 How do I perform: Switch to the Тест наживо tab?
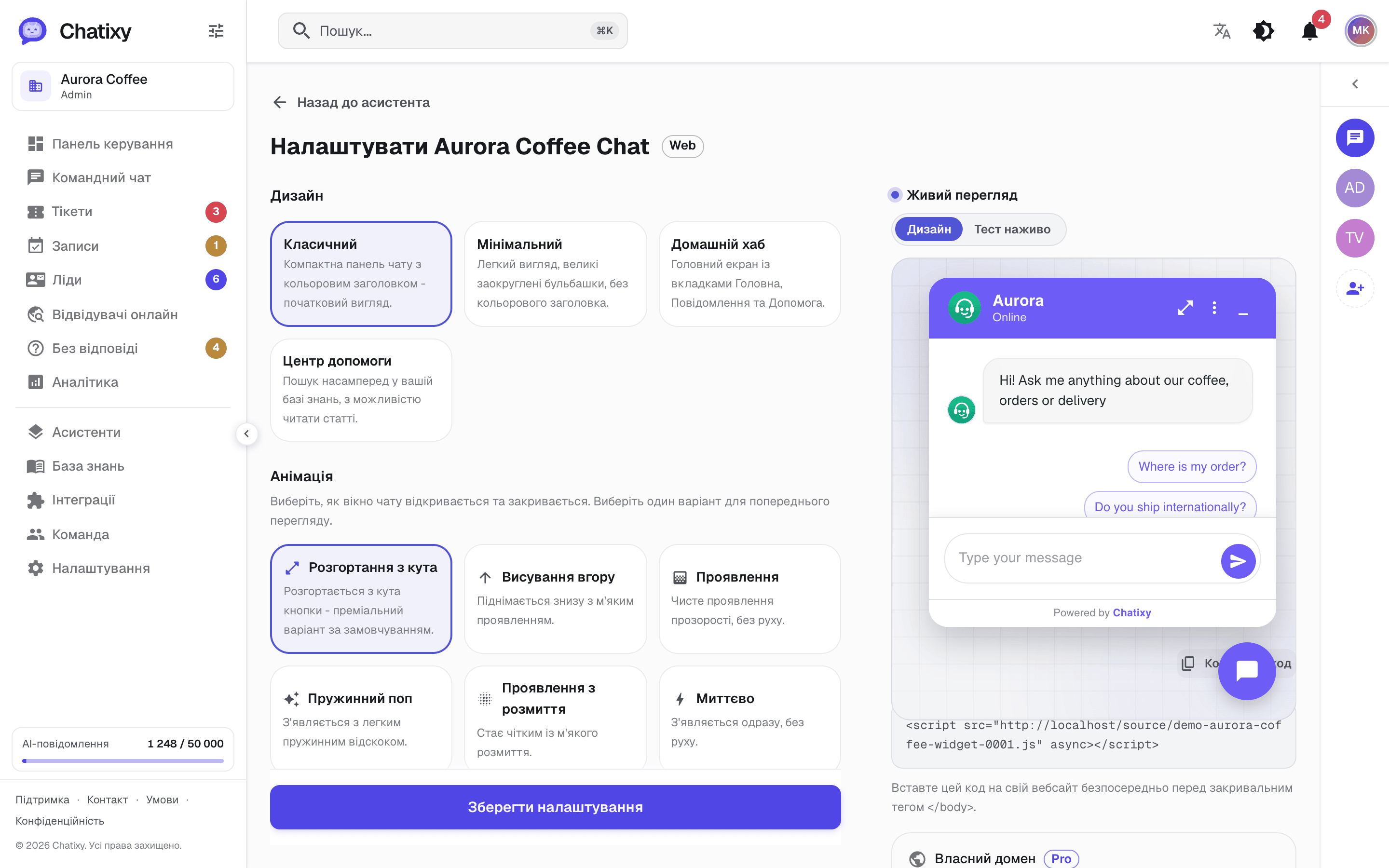[x=1012, y=229]
